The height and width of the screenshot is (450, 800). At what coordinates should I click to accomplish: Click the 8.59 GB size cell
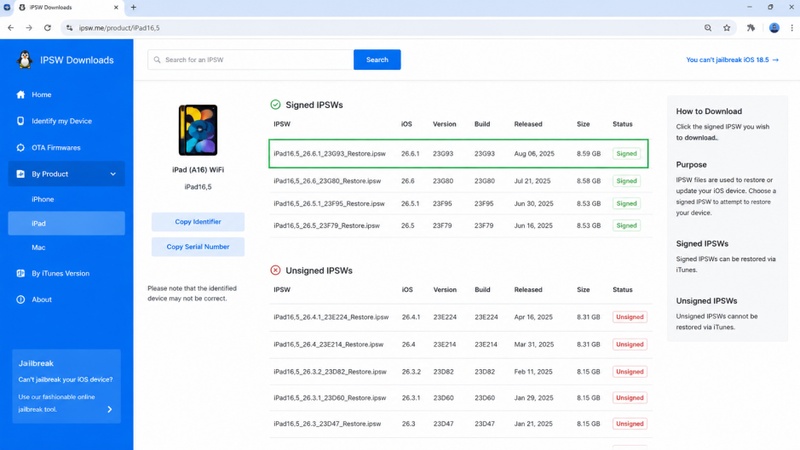click(x=588, y=154)
